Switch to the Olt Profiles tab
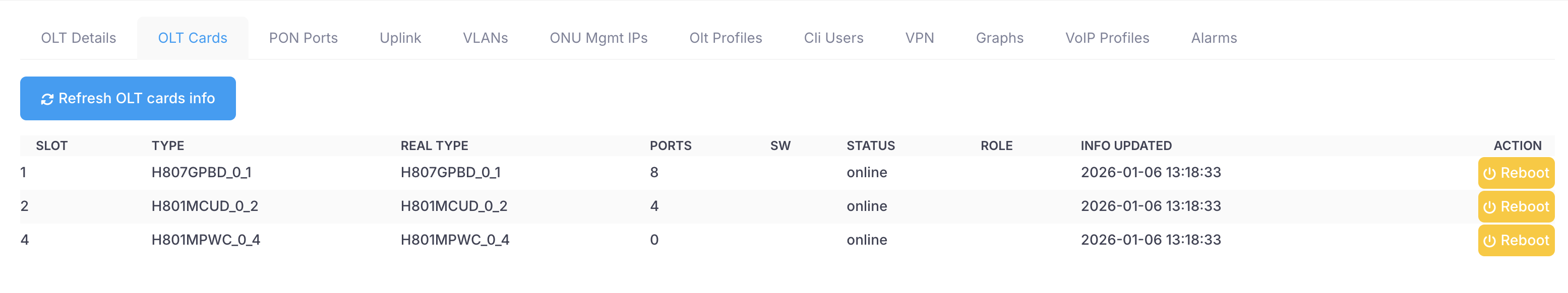Screen dimensions: 1568x293 pyautogui.click(x=726, y=38)
